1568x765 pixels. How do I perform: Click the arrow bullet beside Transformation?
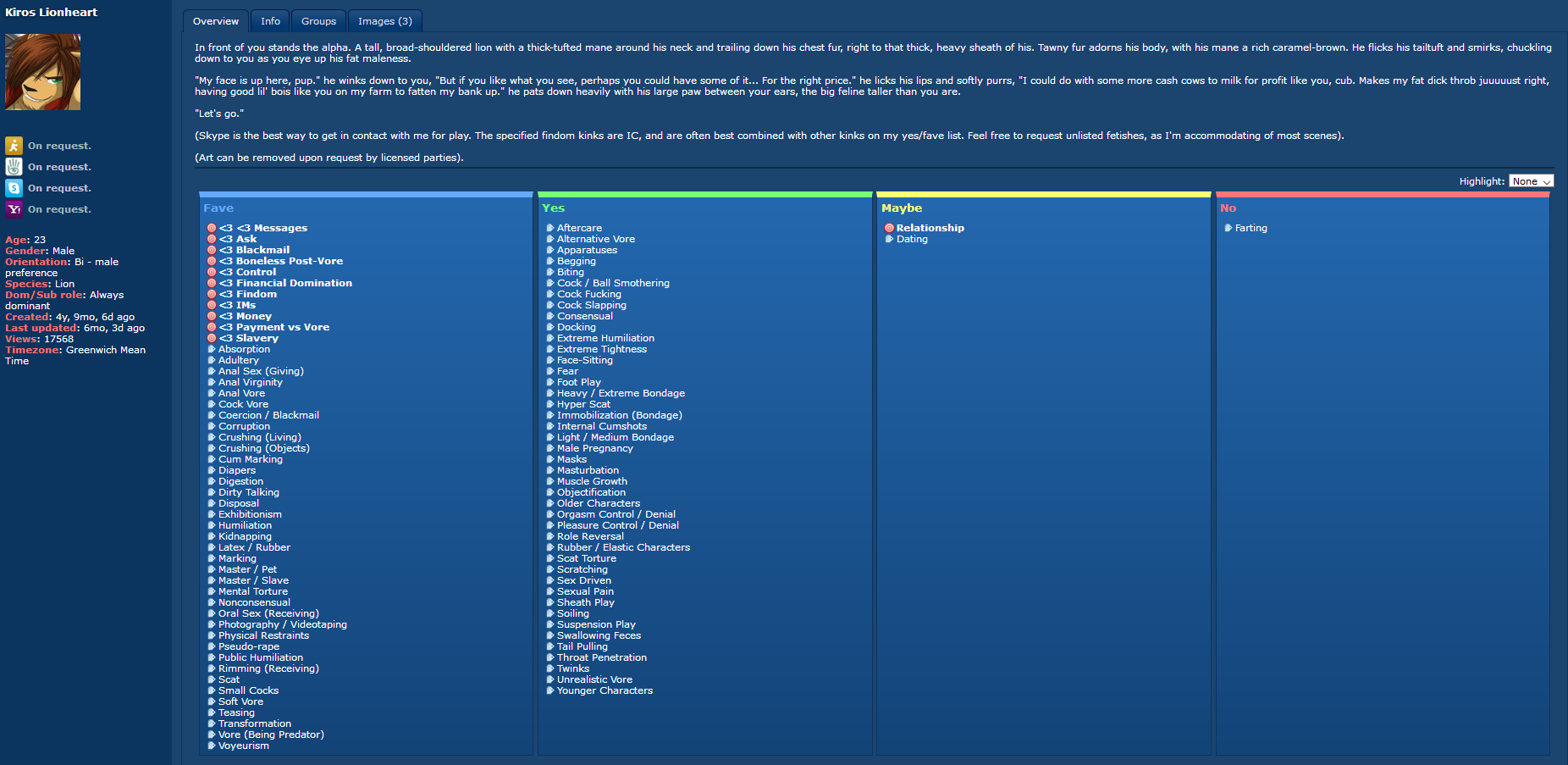pos(212,723)
